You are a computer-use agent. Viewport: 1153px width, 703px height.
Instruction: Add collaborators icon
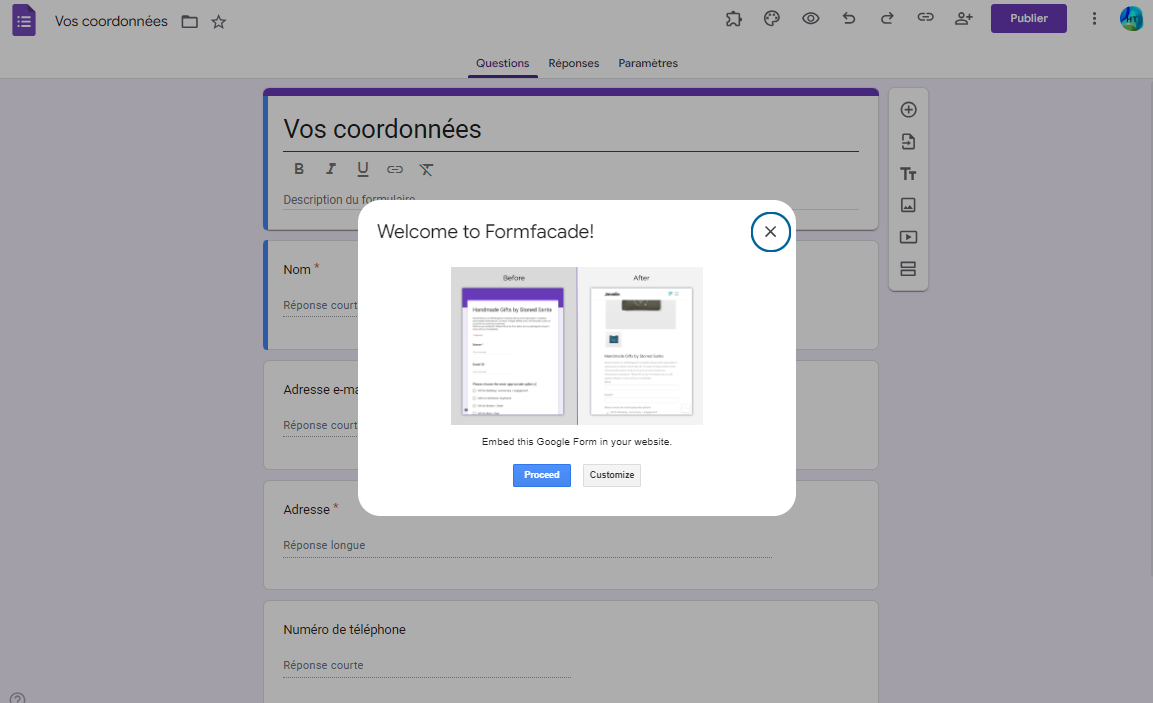(x=963, y=18)
